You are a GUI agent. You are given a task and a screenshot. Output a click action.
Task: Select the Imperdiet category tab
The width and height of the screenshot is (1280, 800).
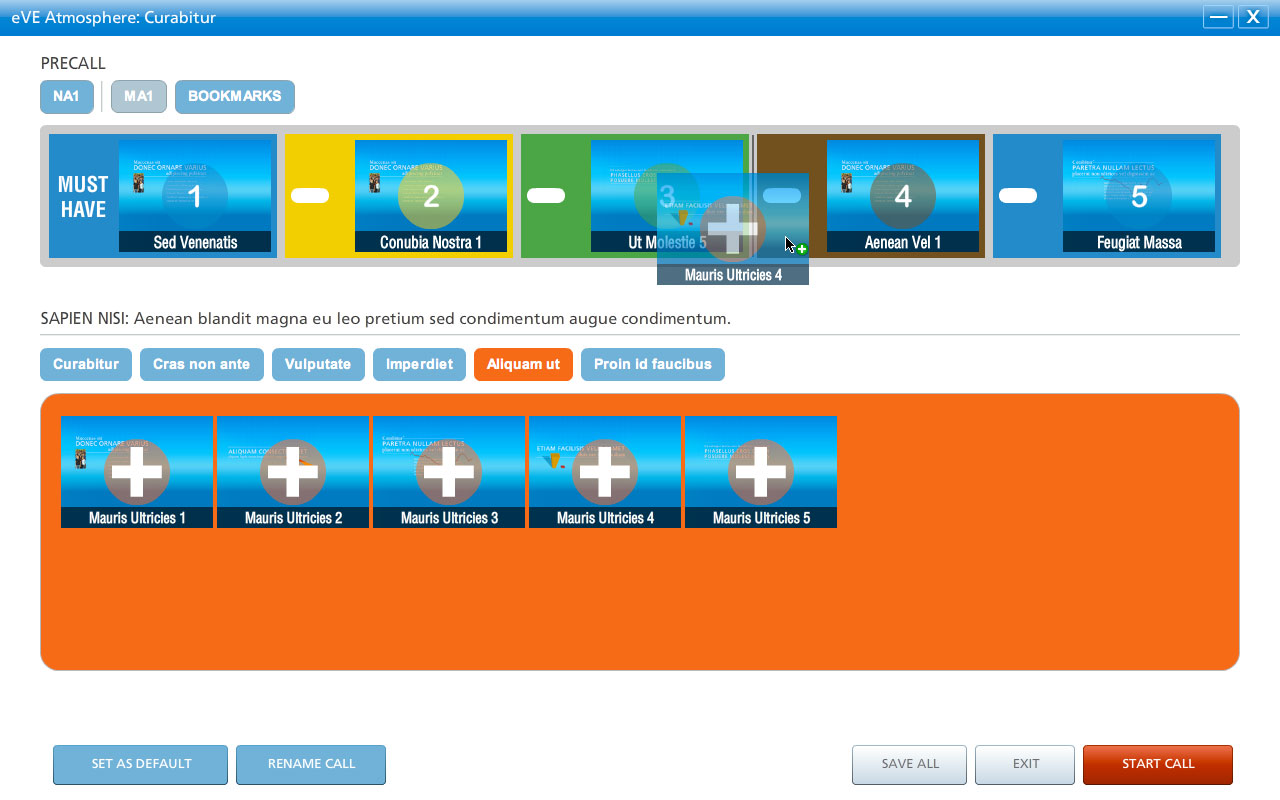pos(420,364)
